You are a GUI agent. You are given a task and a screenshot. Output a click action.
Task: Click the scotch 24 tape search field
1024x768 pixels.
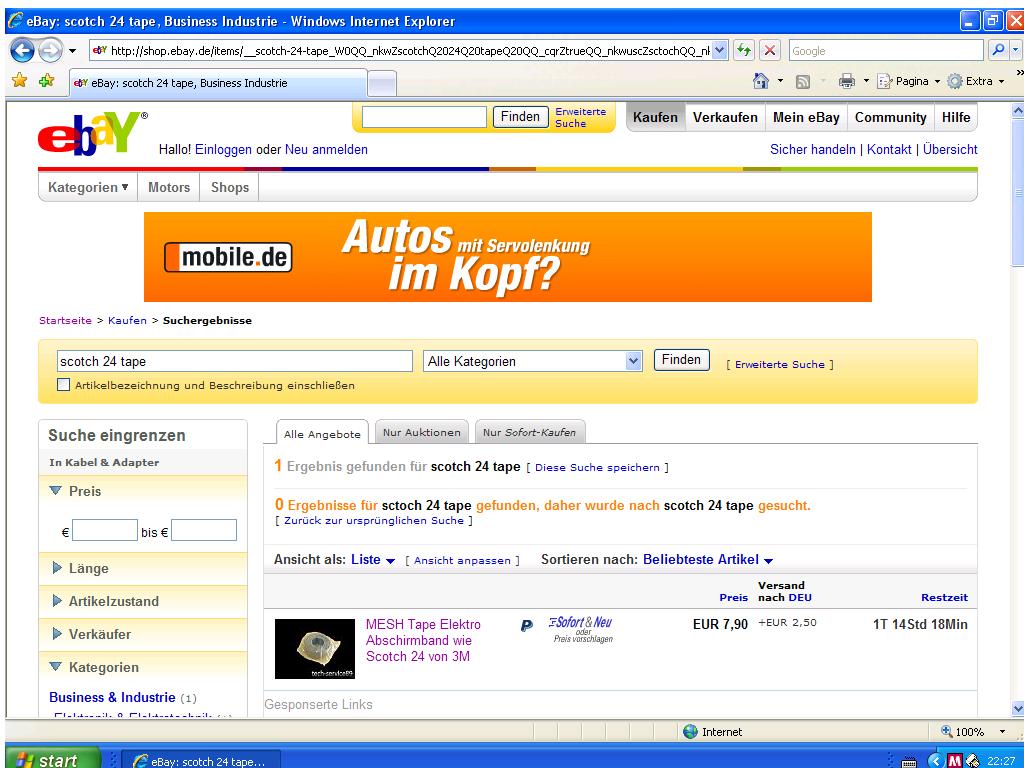(235, 361)
